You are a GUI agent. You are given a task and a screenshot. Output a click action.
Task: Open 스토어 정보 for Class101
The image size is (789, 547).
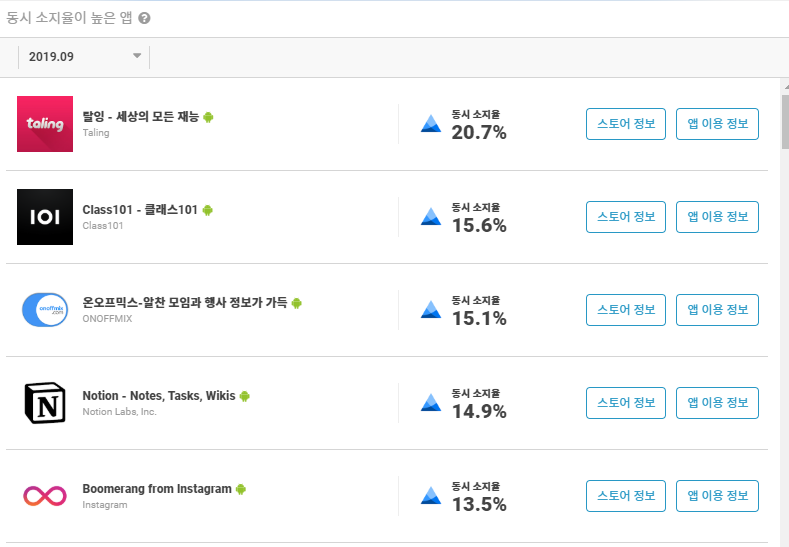pos(625,217)
